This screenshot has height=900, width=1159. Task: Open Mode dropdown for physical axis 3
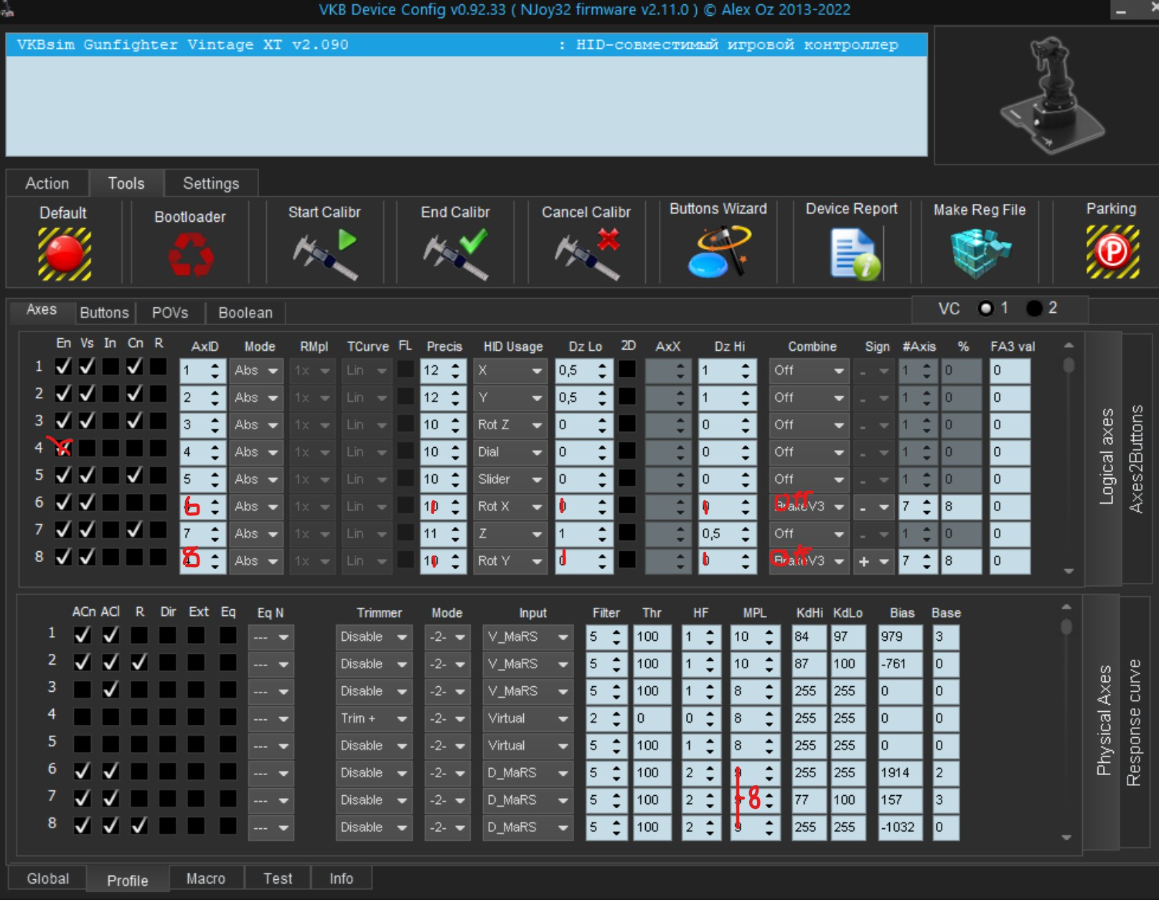(x=447, y=692)
